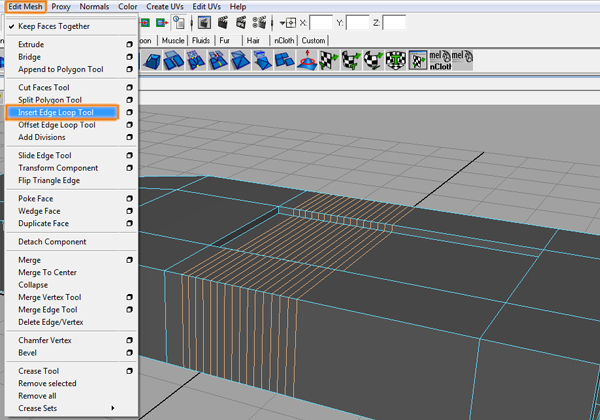Click the IPR render clapperboard icon
Image resolution: width=600 pixels, height=420 pixels.
coord(241,23)
